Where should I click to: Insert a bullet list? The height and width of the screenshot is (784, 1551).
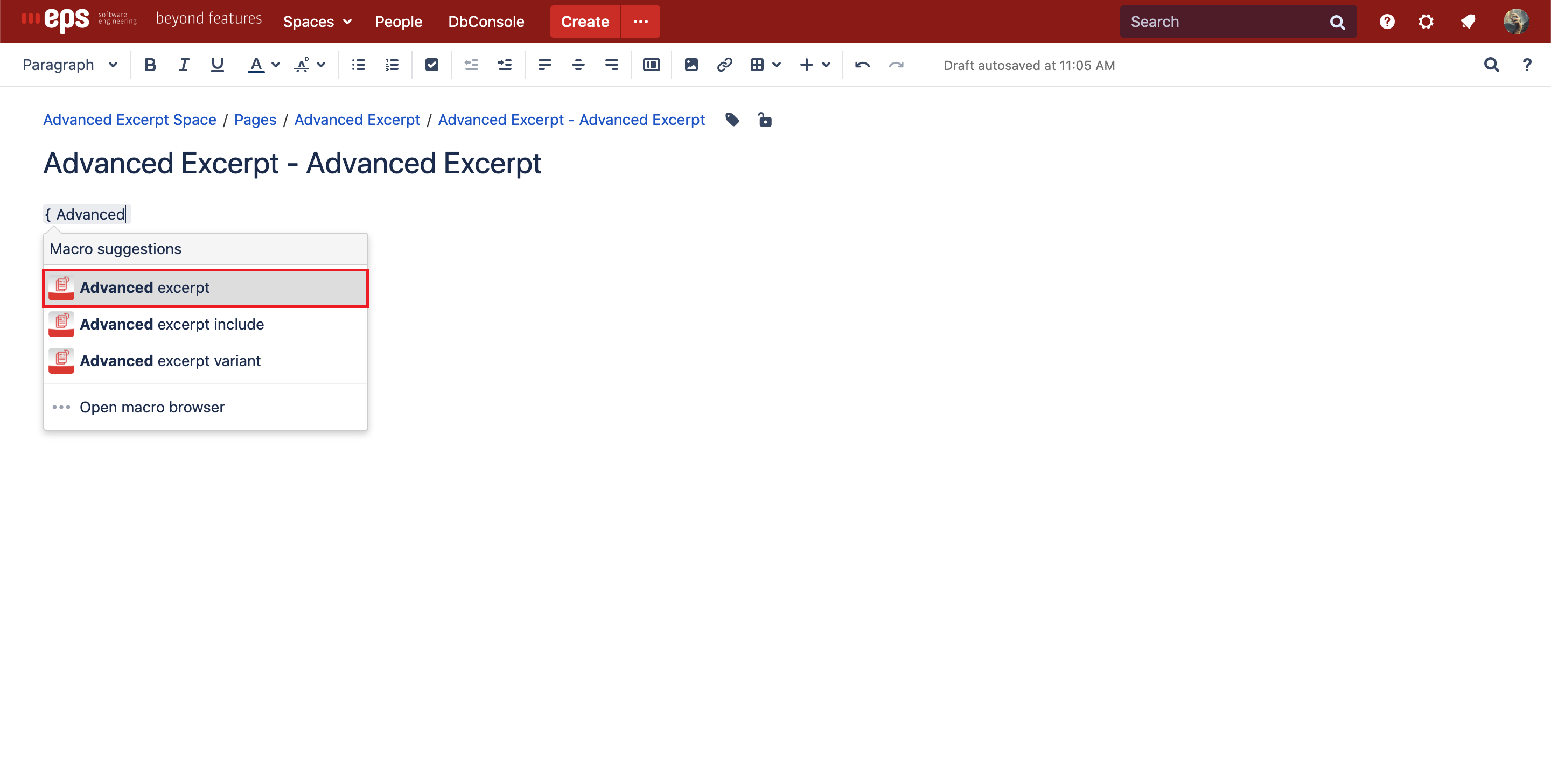(x=358, y=65)
